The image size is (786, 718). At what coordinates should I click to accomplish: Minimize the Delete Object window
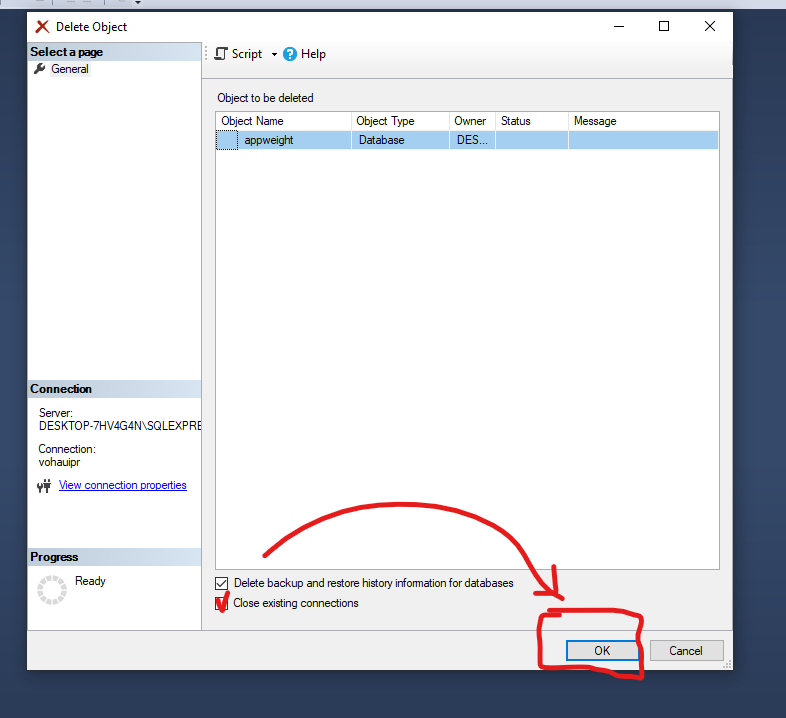point(619,26)
